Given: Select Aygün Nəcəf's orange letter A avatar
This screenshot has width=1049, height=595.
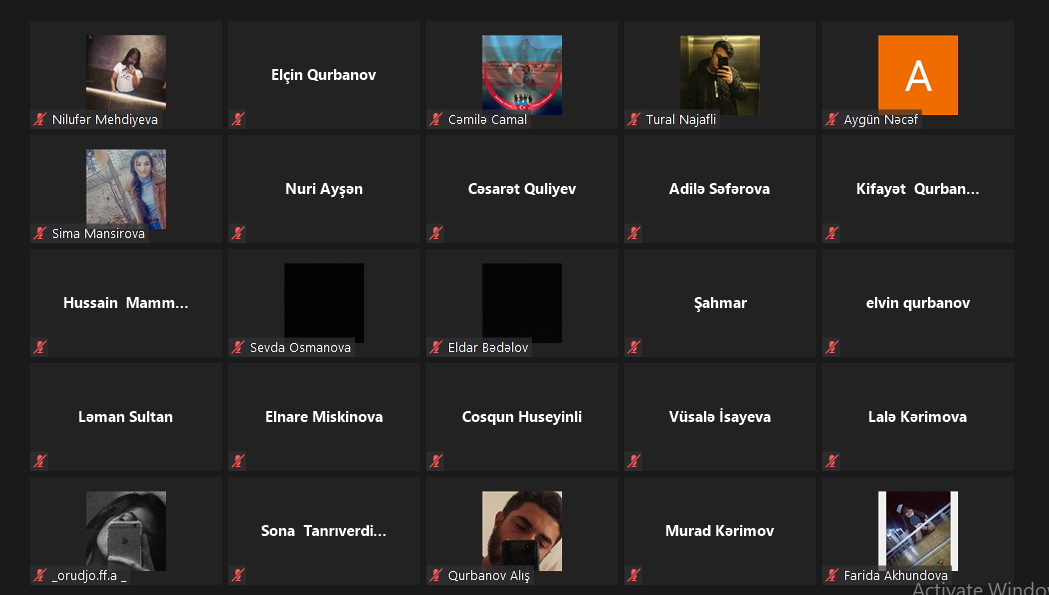Looking at the screenshot, I should (x=918, y=75).
